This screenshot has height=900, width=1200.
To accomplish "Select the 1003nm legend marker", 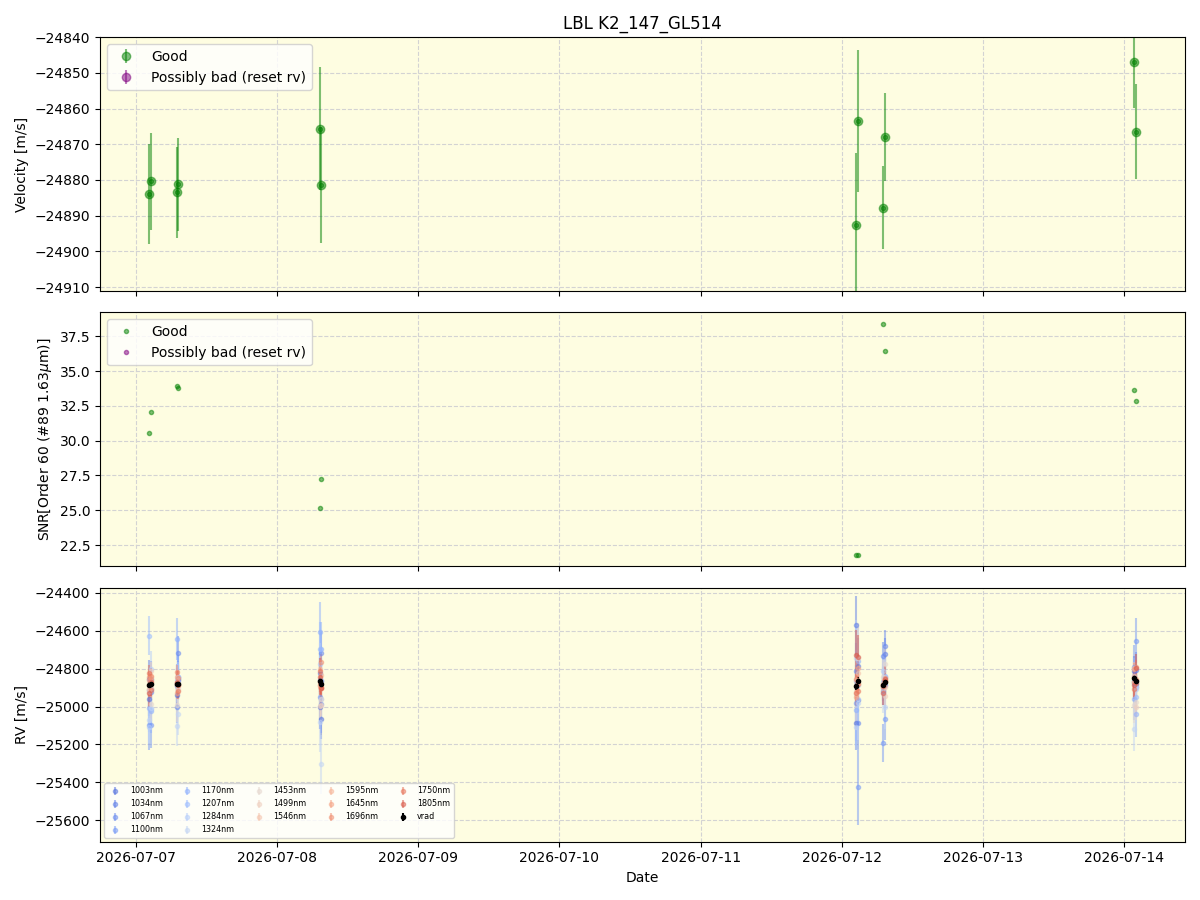I will click(x=115, y=791).
